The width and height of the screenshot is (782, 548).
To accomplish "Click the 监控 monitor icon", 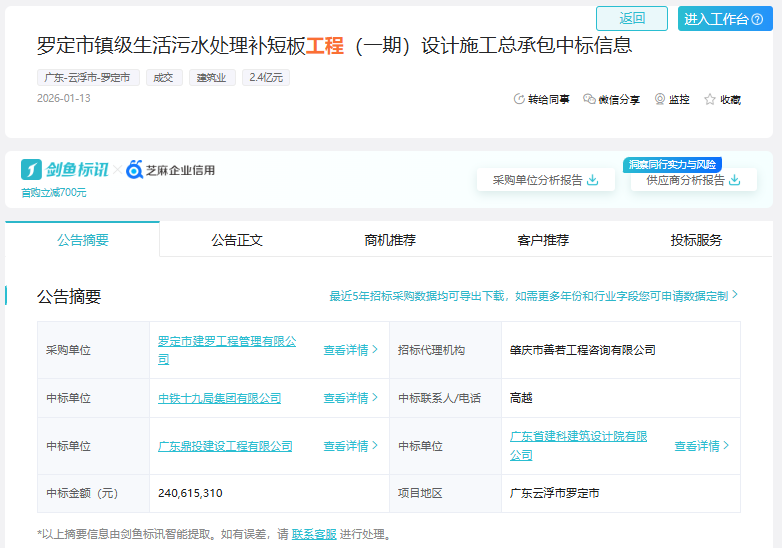I will pos(660,99).
